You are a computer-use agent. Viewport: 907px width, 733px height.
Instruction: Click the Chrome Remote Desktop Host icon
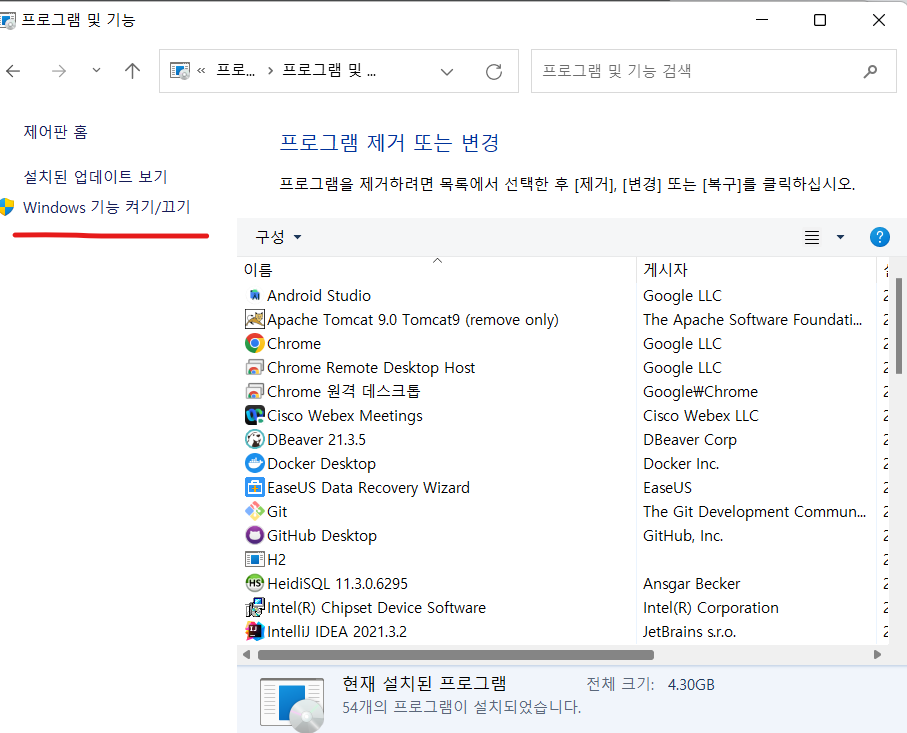coord(255,368)
